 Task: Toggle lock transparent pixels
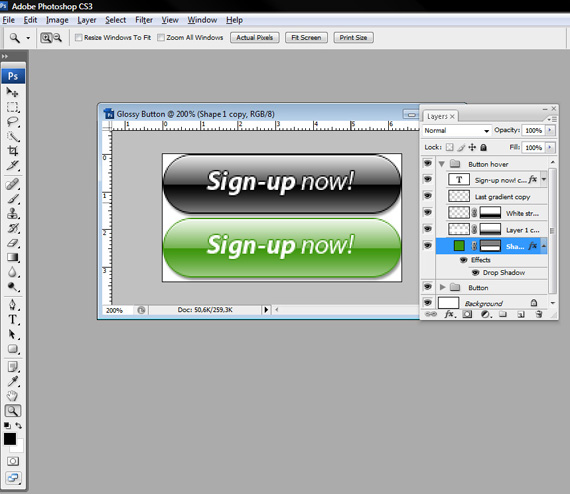pyautogui.click(x=450, y=147)
